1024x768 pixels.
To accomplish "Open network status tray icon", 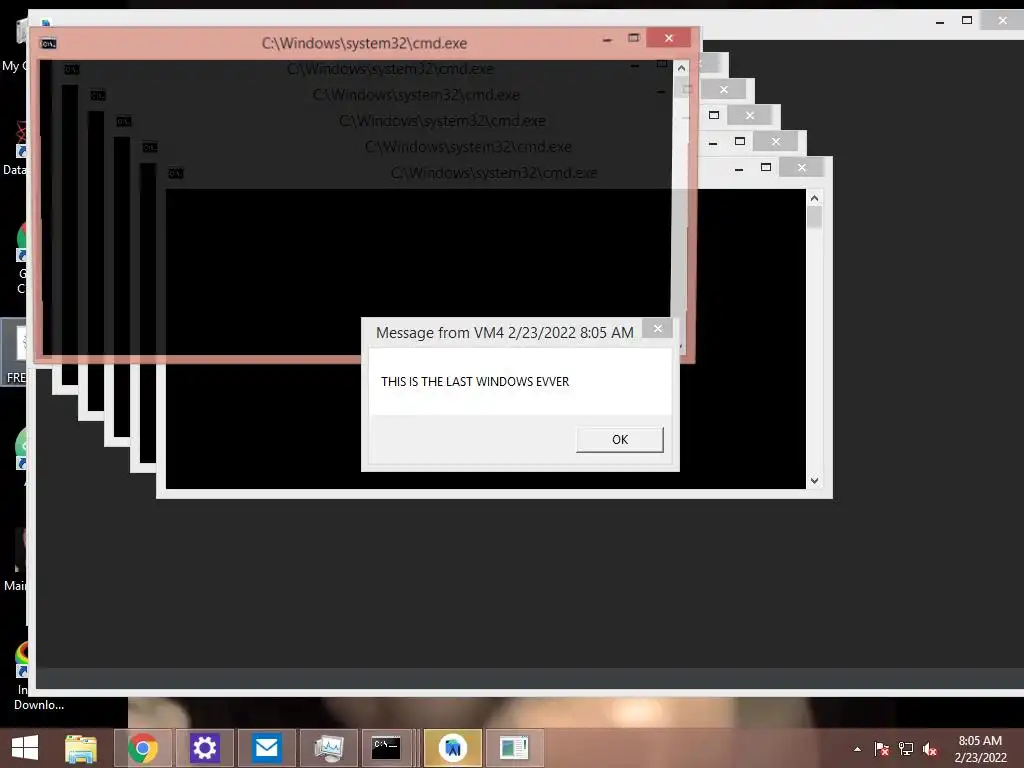I will 906,749.
